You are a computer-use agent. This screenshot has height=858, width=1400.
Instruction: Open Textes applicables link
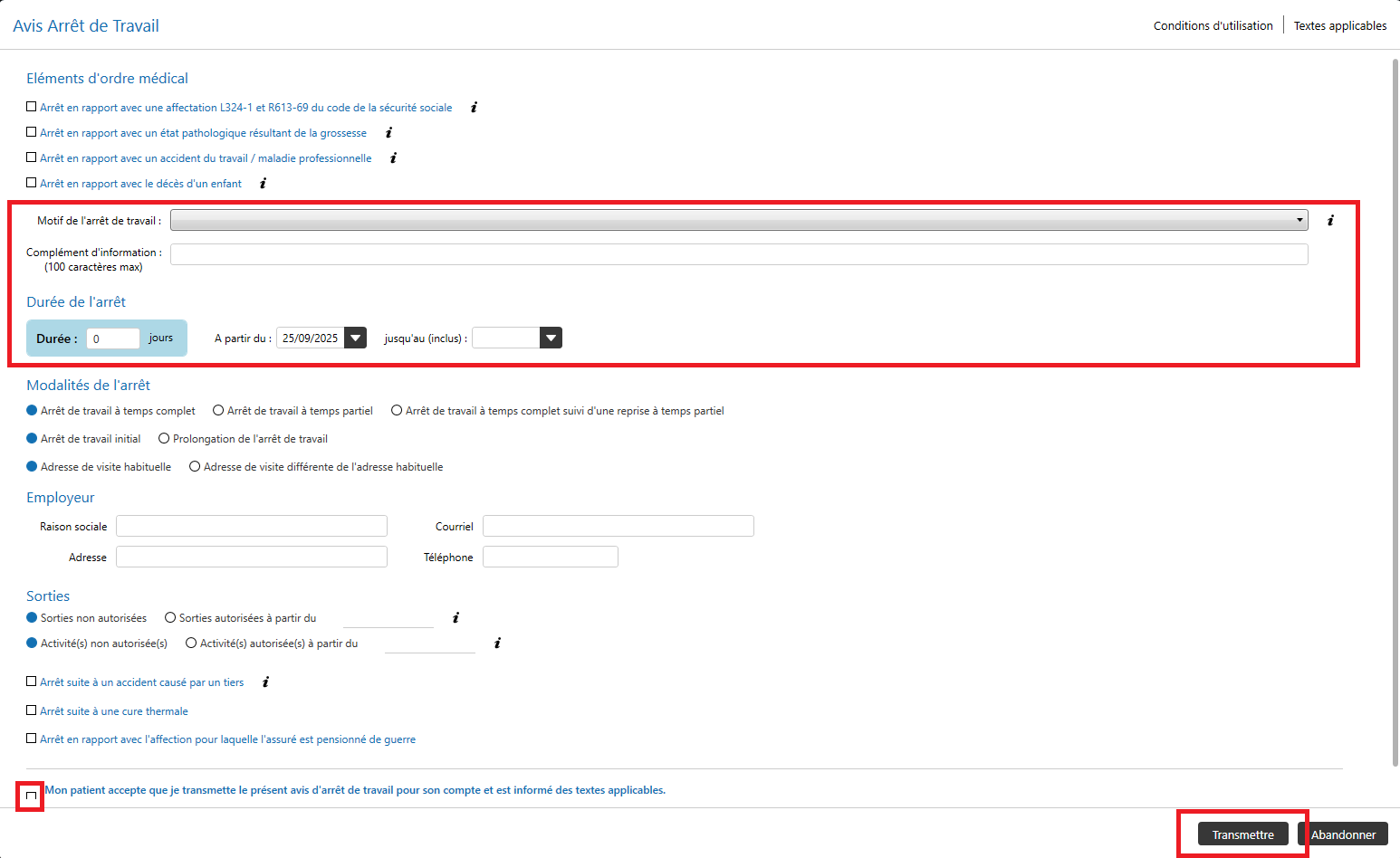coord(1339,26)
